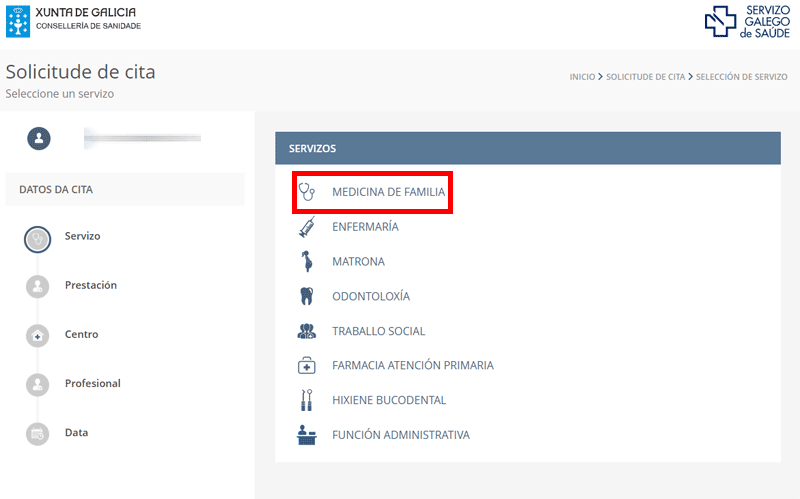Click the desk clerk icon for Función Administrativa
Image resolution: width=800 pixels, height=499 pixels.
pos(307,435)
